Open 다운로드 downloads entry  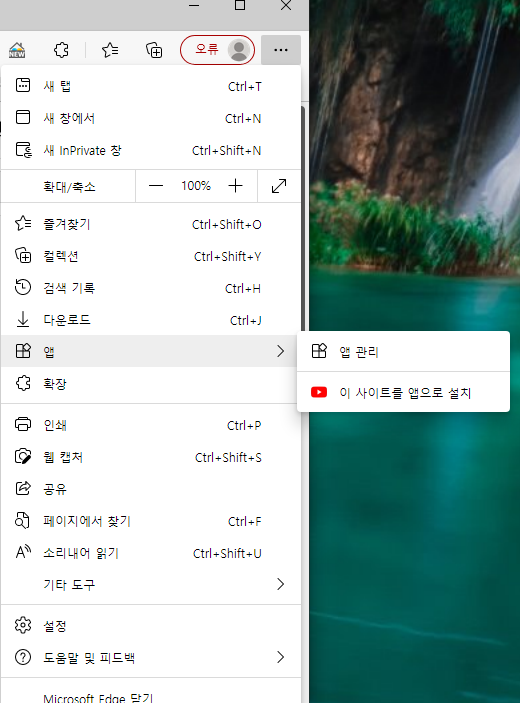coord(151,320)
